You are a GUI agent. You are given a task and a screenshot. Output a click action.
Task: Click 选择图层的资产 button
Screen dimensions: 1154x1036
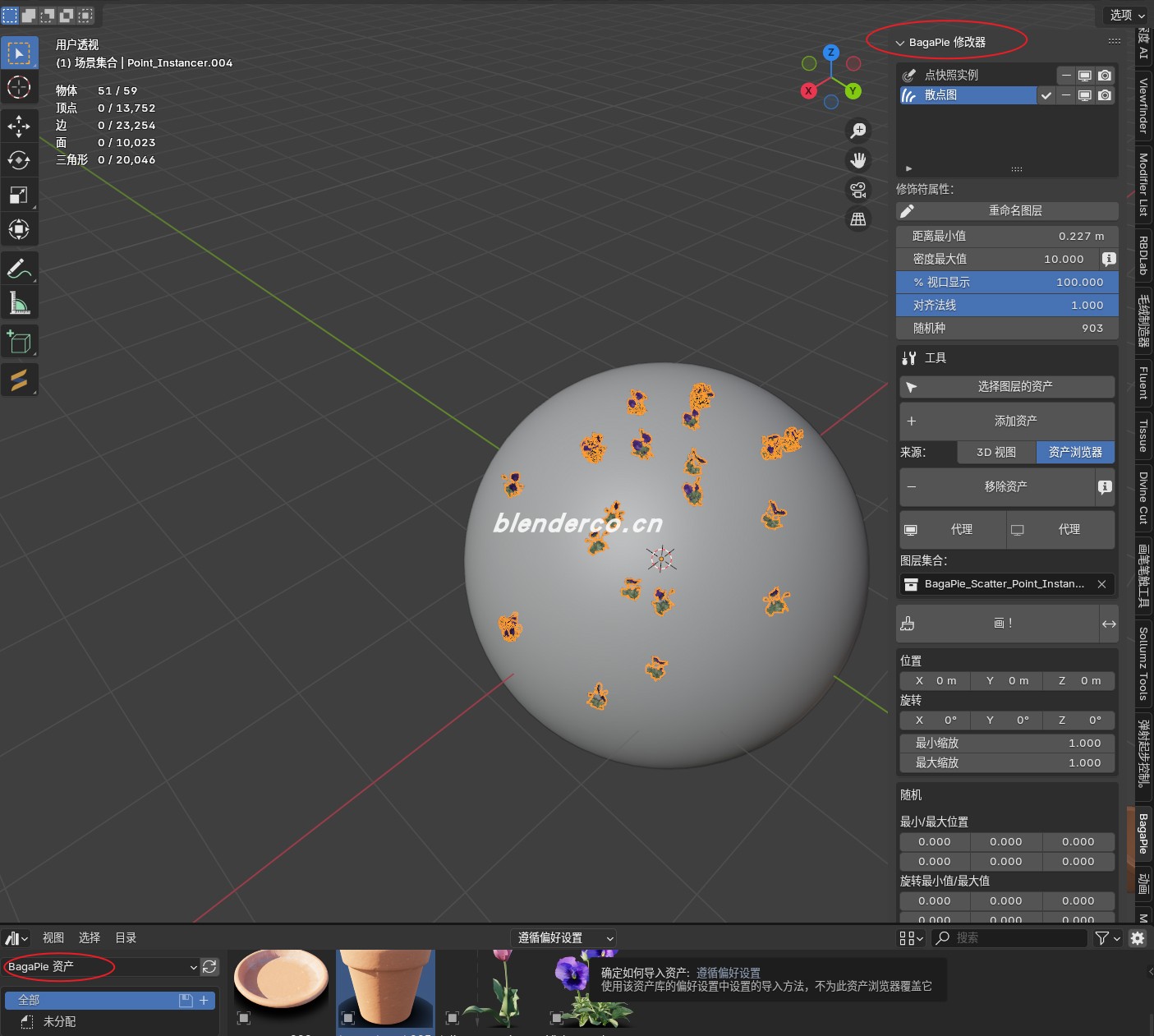pos(1007,387)
